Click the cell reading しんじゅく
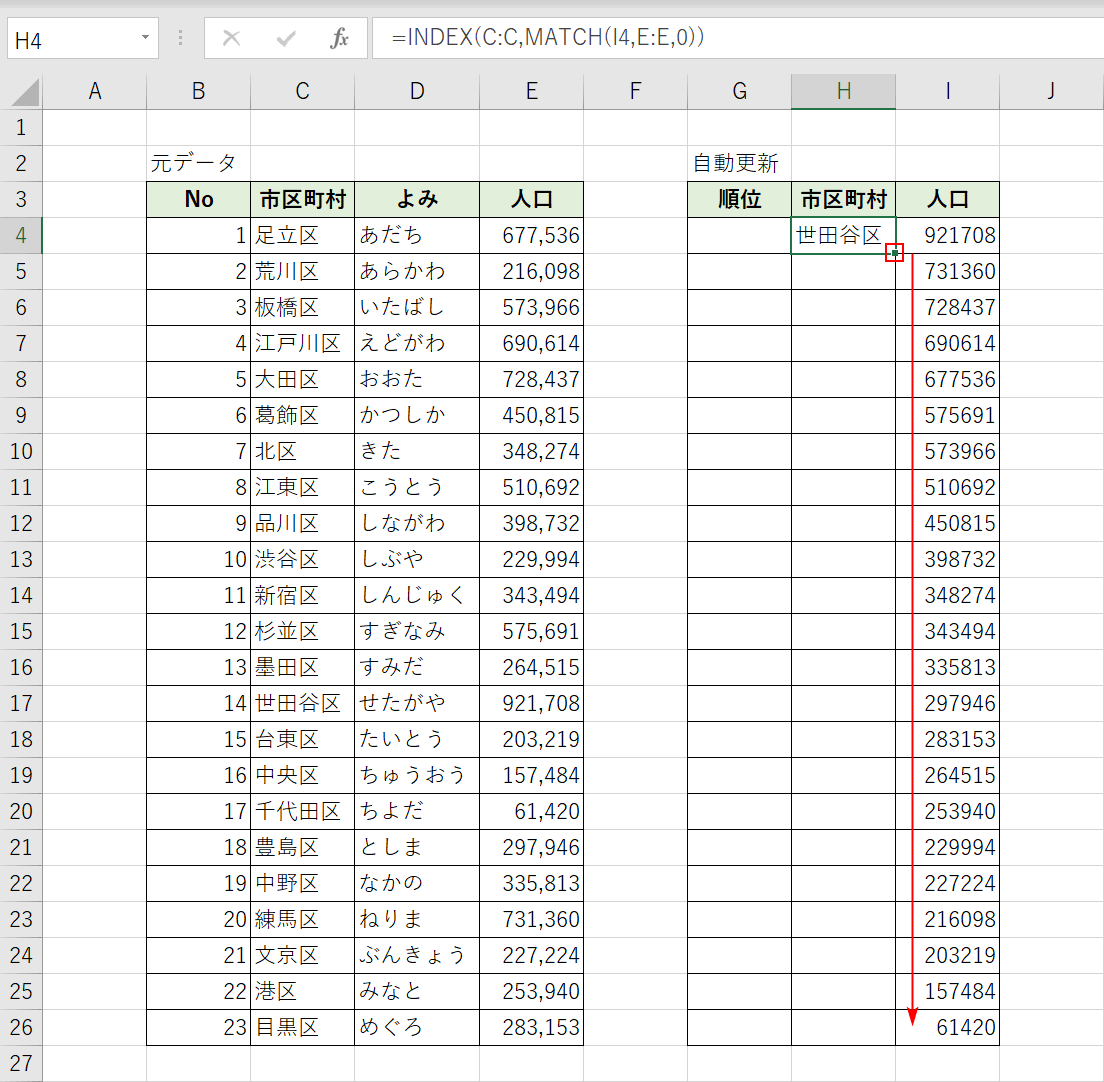The height and width of the screenshot is (1082, 1104). pyautogui.click(x=417, y=596)
